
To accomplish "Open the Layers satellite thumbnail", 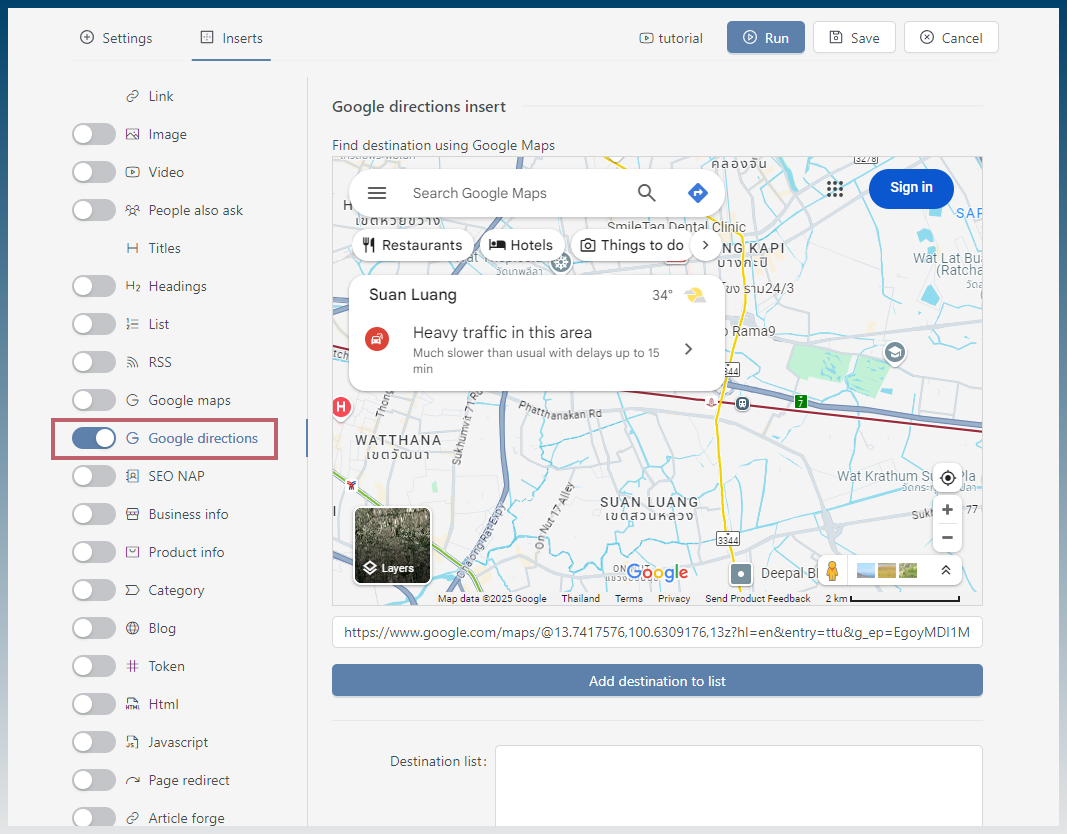I will (x=393, y=546).
